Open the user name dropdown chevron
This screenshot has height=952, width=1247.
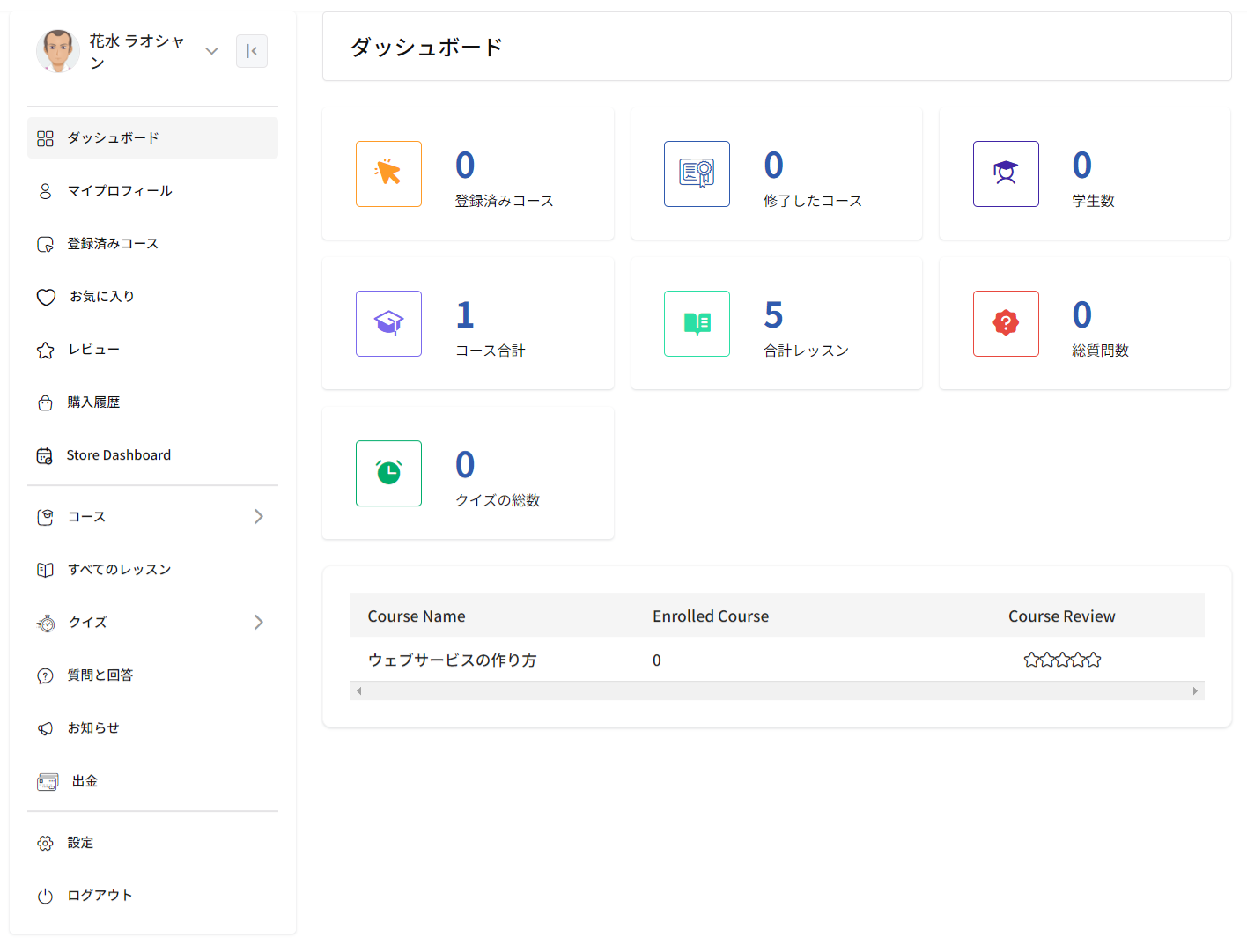pyautogui.click(x=211, y=51)
